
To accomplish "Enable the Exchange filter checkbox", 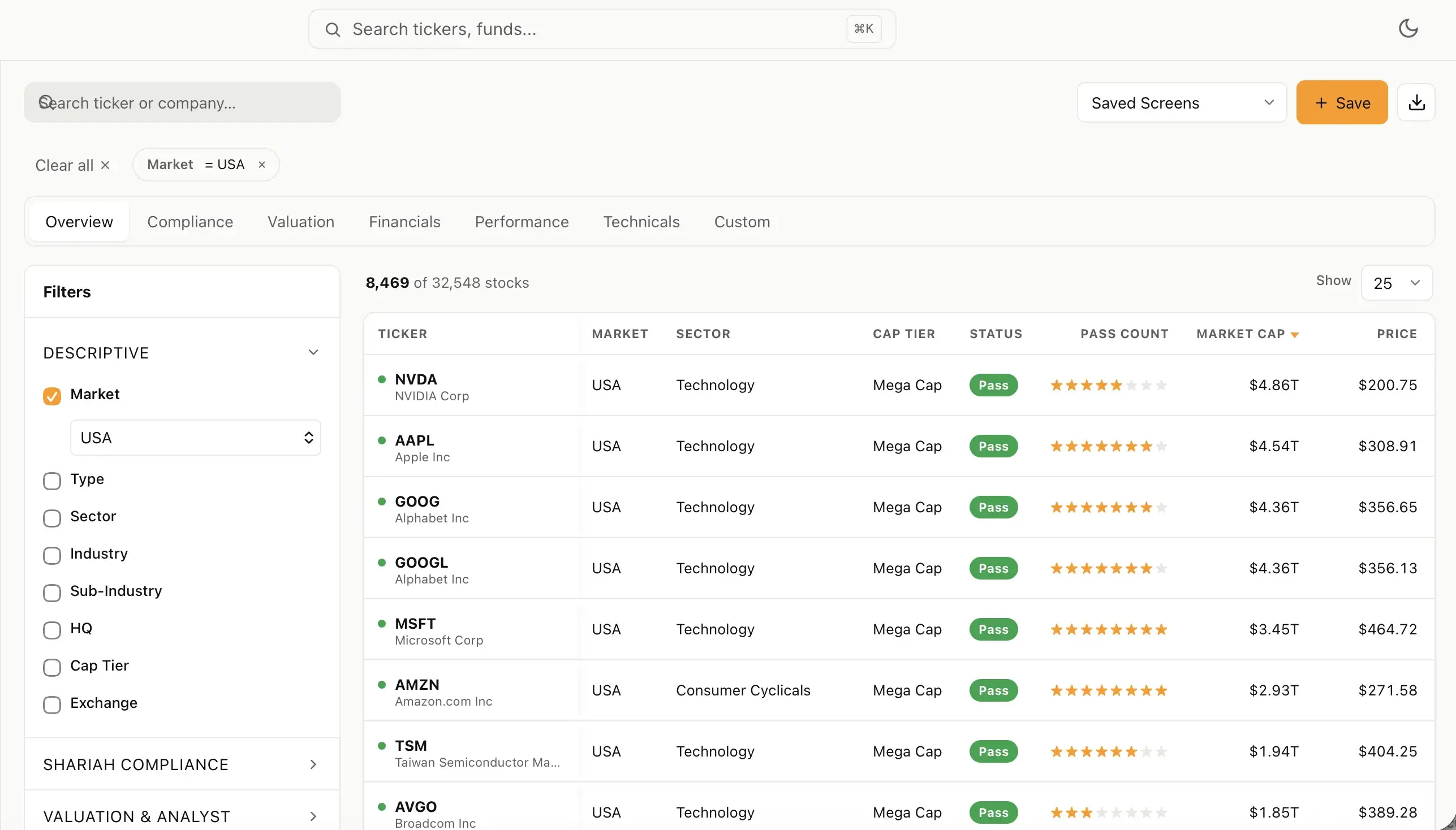I will pos(52,704).
